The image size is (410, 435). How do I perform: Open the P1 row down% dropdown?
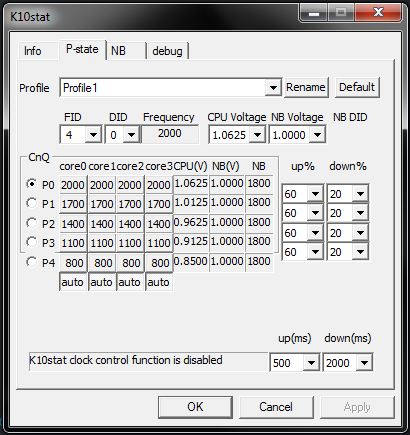coord(360,213)
